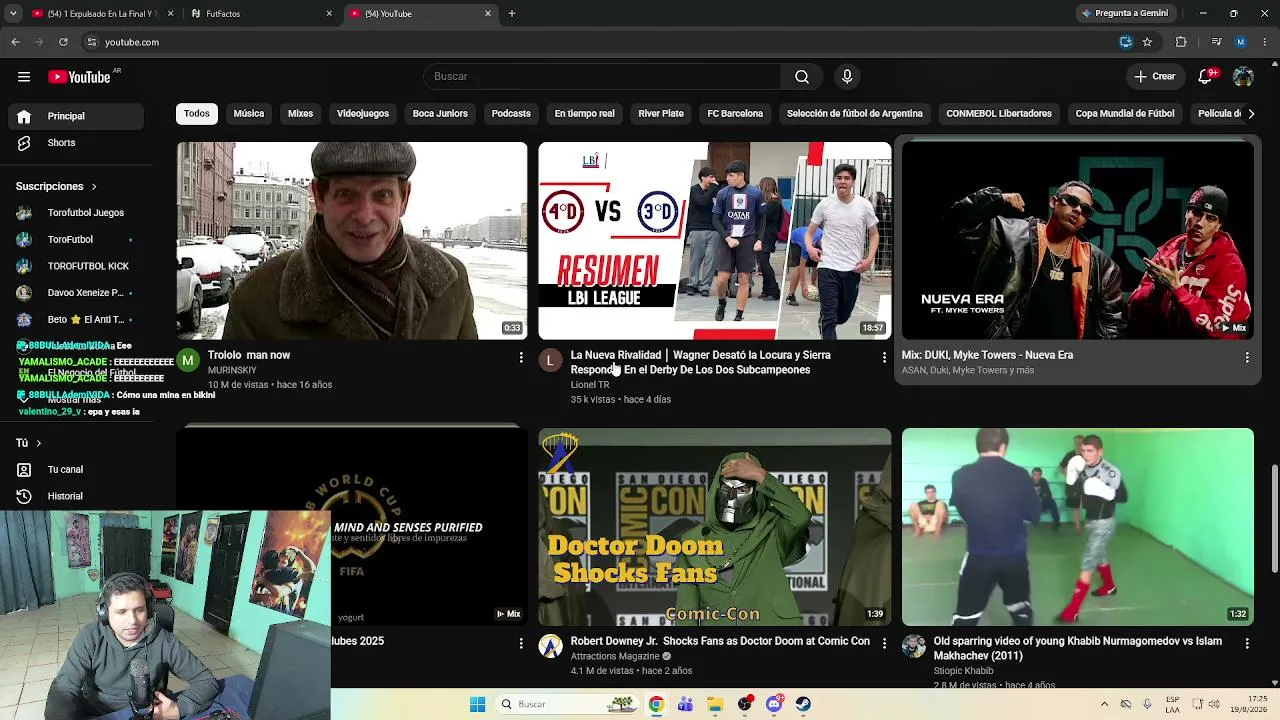
Task: Click the YouTube search input field
Action: click(x=602, y=77)
